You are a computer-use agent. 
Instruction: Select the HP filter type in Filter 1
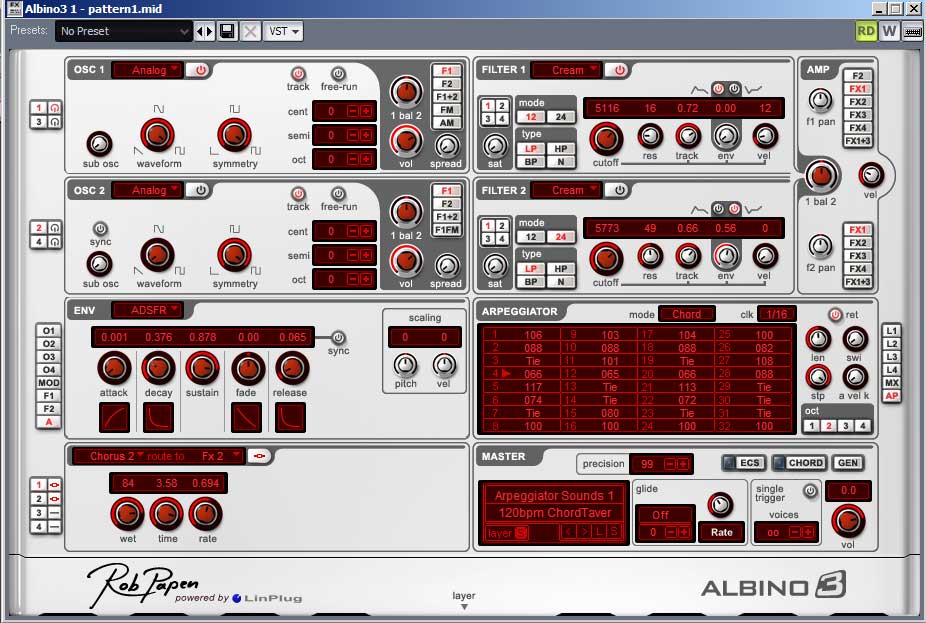click(560, 149)
